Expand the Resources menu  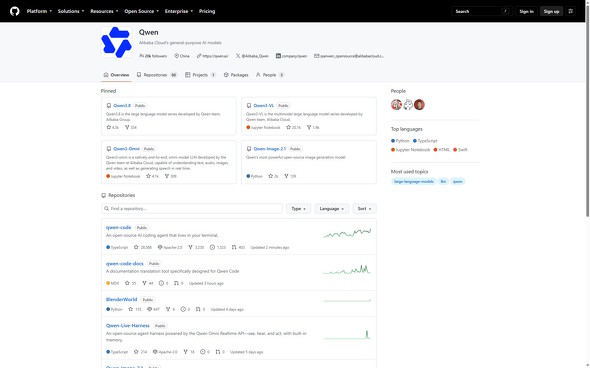[x=104, y=11]
